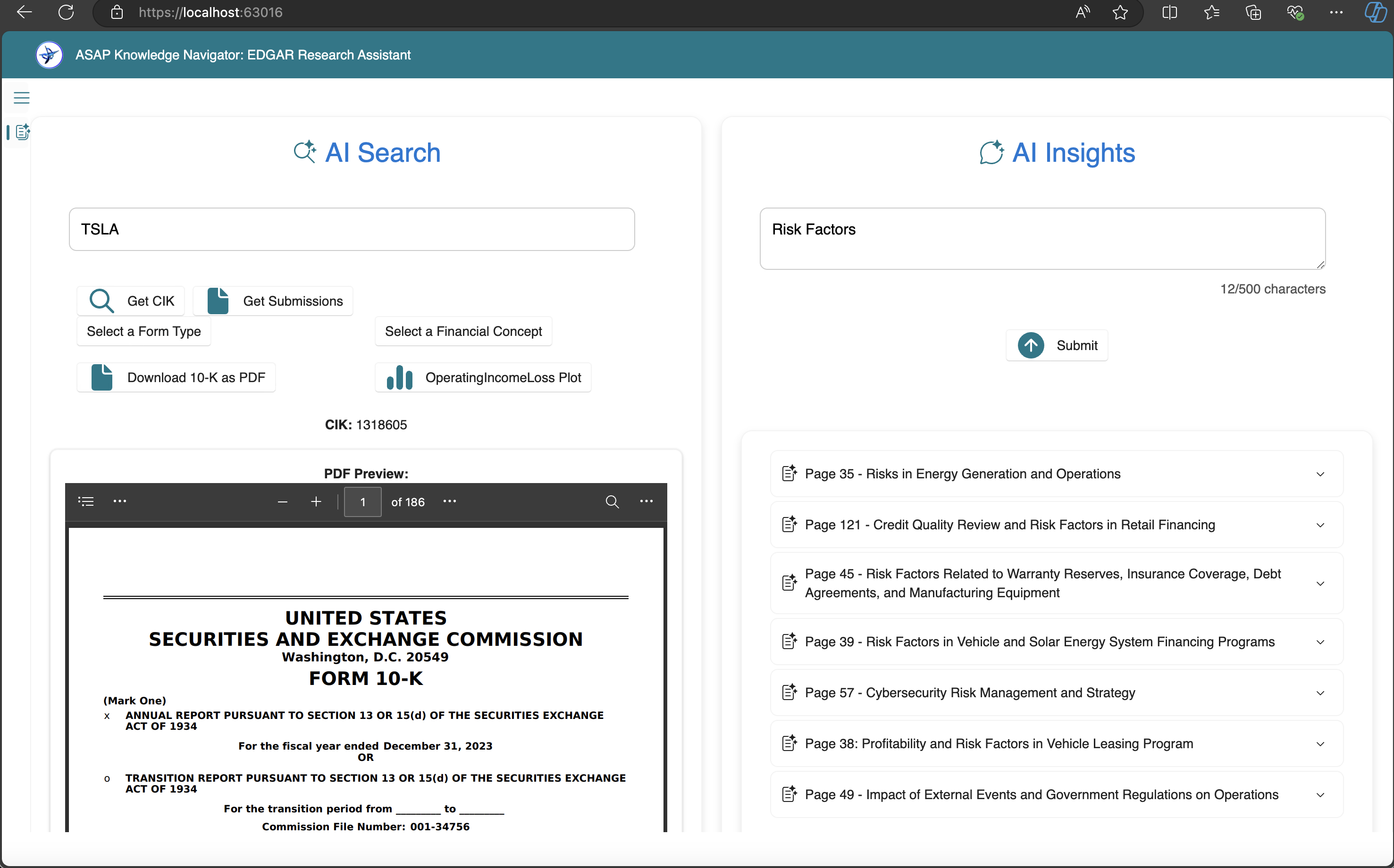Submit the Risk Factors query
The height and width of the screenshot is (868, 1394).
(1057, 345)
